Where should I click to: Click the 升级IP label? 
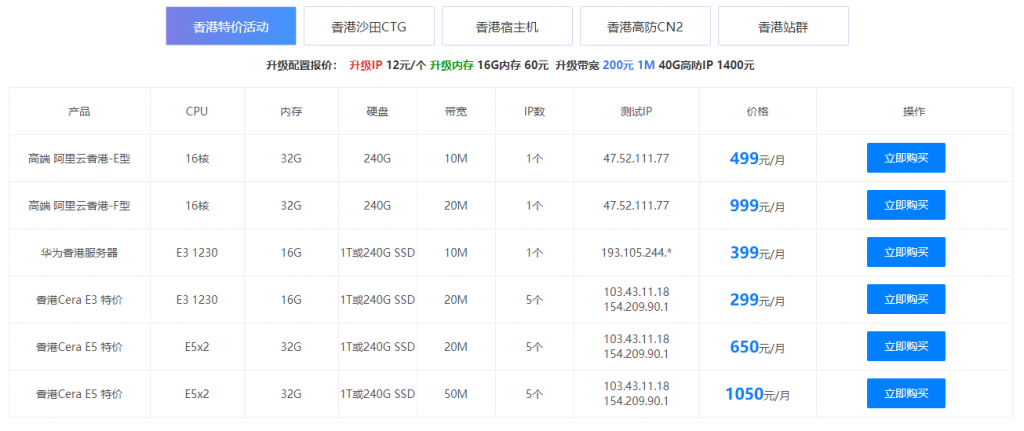click(366, 65)
